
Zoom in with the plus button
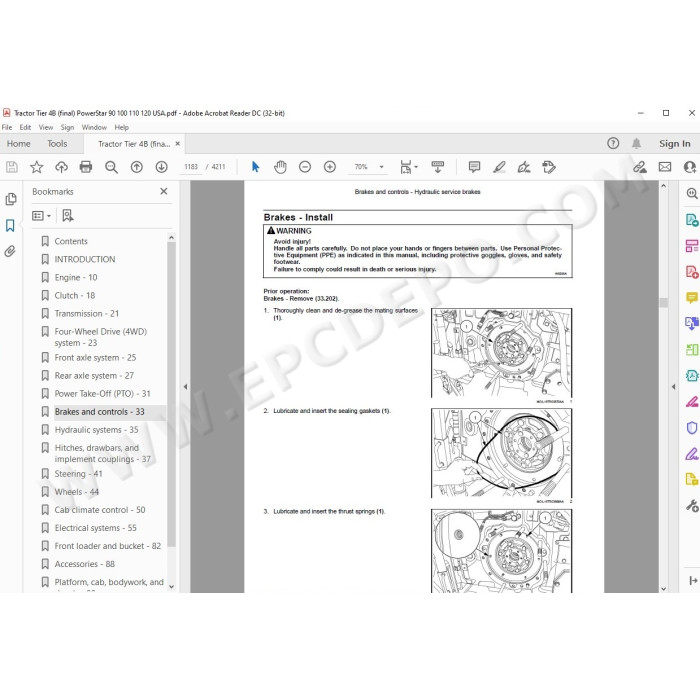tap(330, 167)
